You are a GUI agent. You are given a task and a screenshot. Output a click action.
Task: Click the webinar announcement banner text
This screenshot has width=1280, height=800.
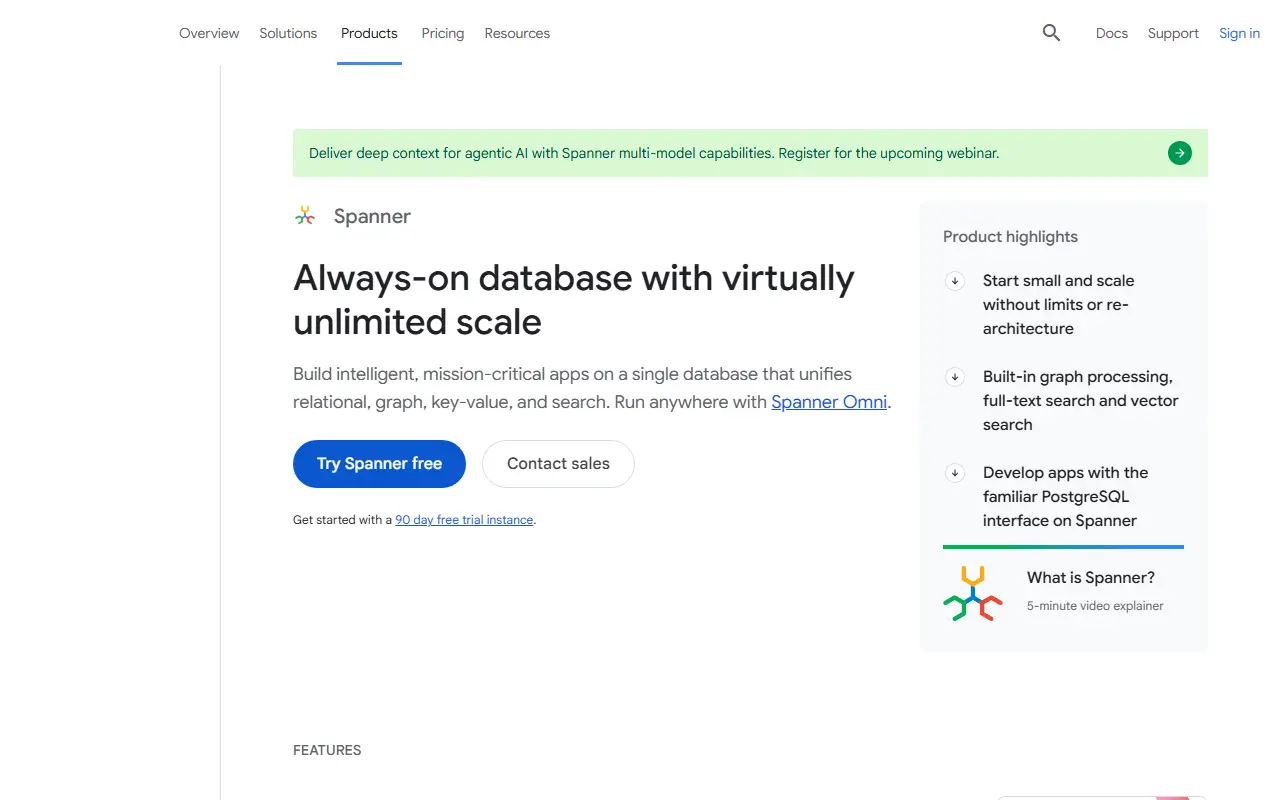pos(654,153)
